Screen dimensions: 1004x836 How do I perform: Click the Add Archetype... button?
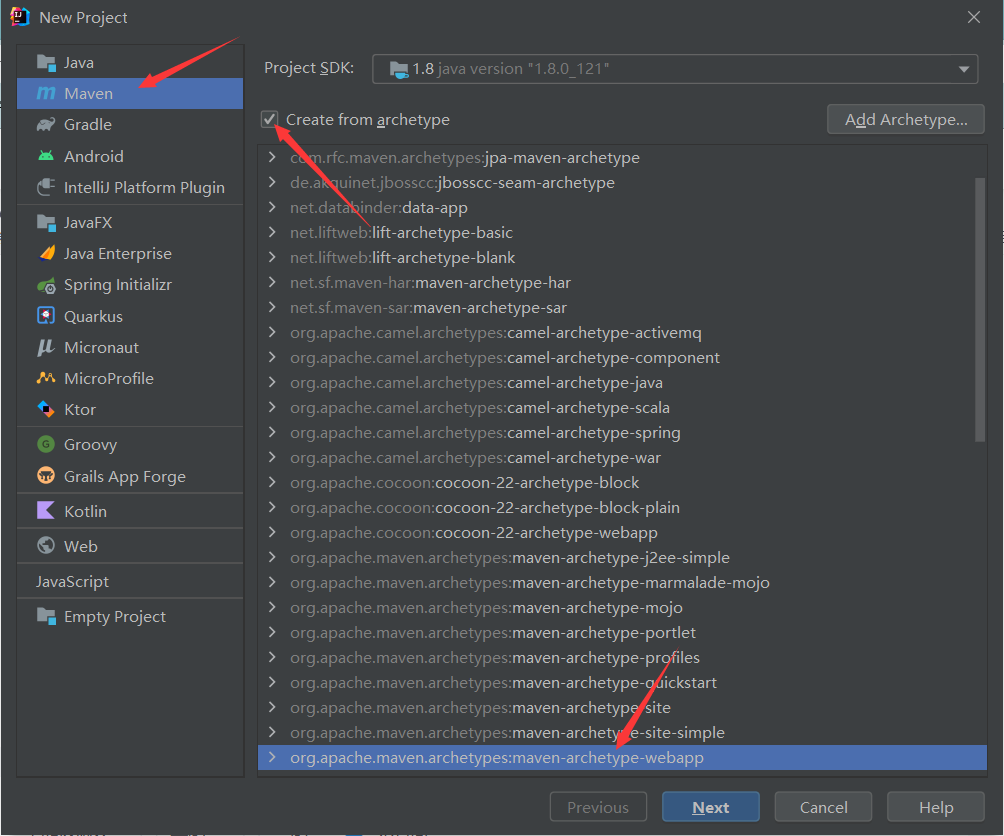tap(905, 119)
